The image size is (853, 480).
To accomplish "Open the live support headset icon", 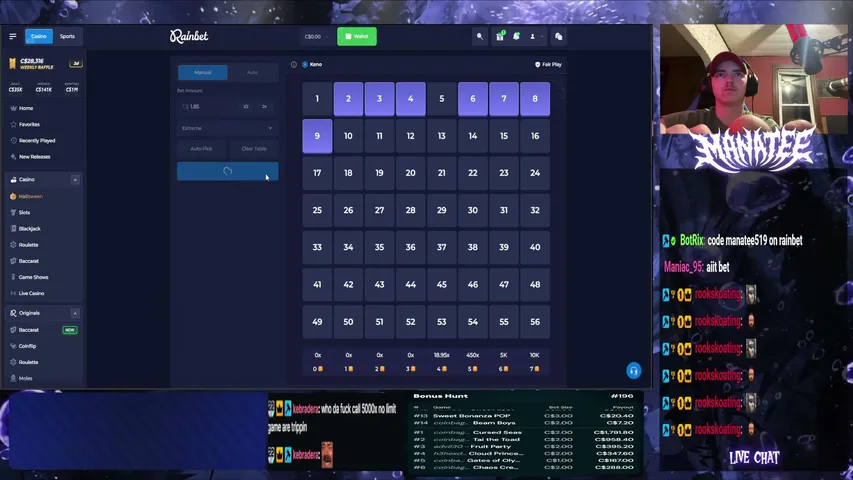I will 633,371.
